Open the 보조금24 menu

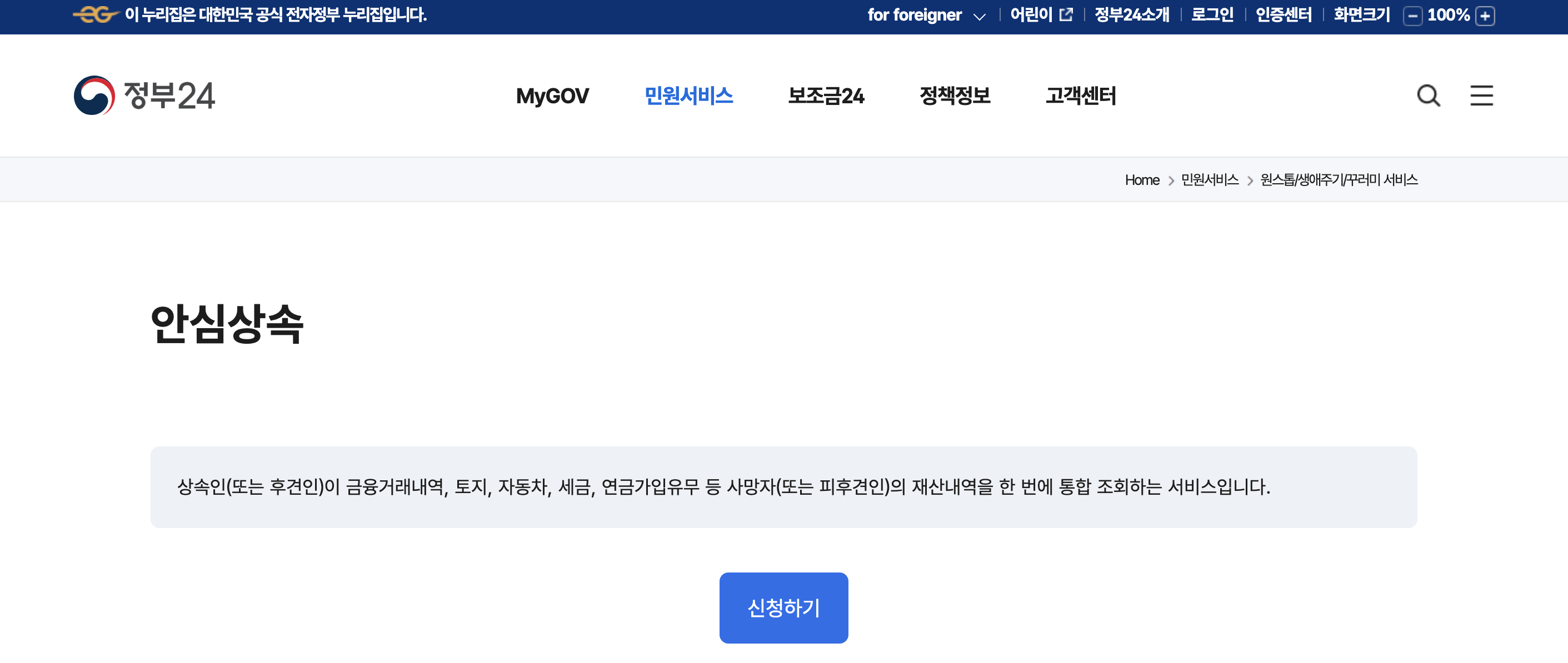coord(826,96)
